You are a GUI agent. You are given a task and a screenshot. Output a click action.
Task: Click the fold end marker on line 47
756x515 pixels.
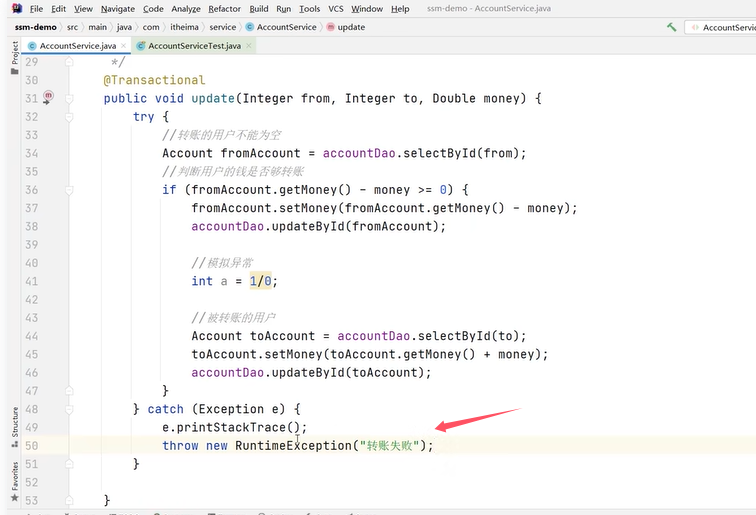pos(69,391)
